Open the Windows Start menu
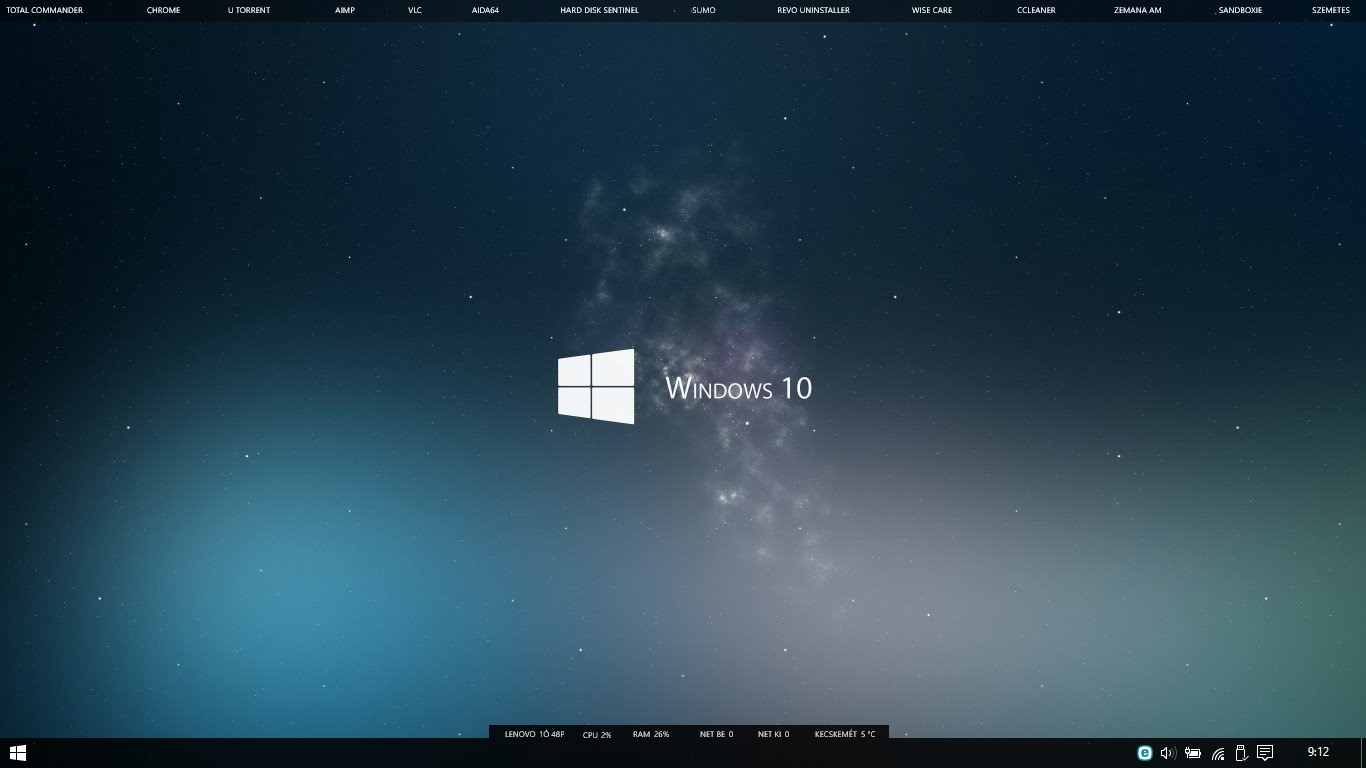The image size is (1366, 768). pyautogui.click(x=18, y=753)
